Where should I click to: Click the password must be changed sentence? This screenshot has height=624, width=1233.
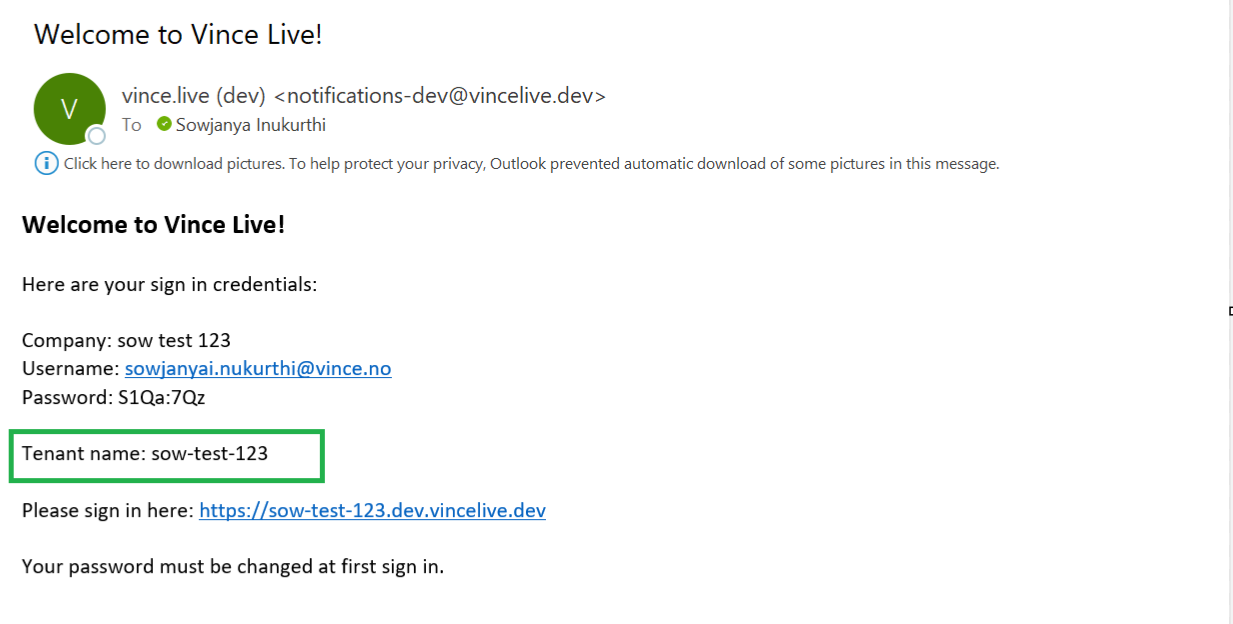[233, 567]
